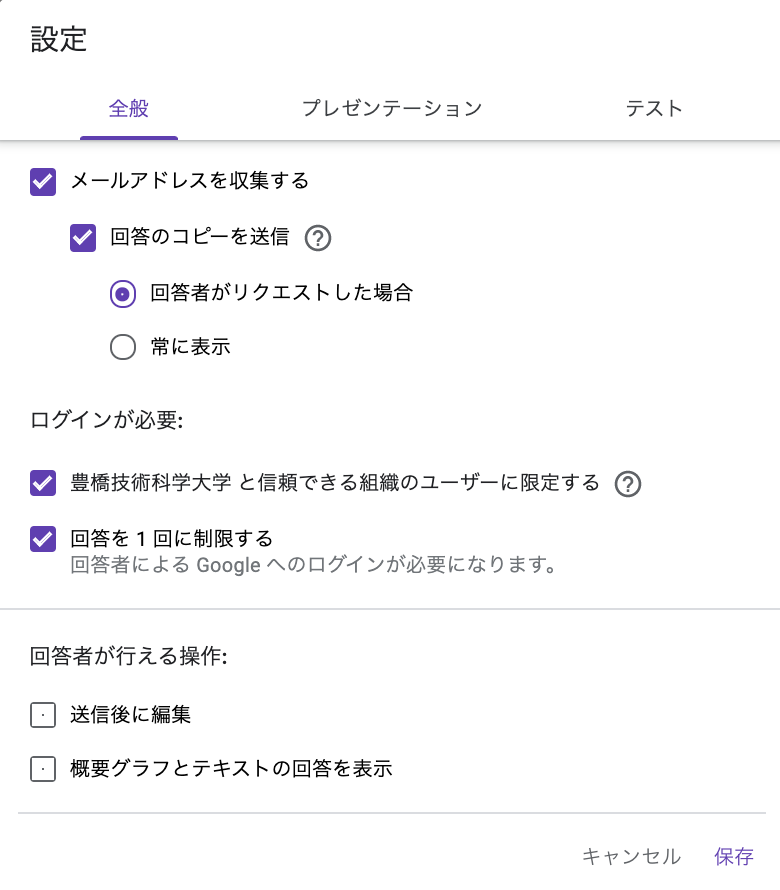The image size is (780, 890).
Task: Toggle メールアドレスを収集する checkbox
Action: pyautogui.click(x=43, y=182)
